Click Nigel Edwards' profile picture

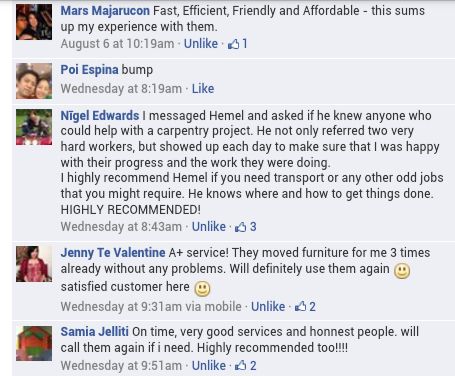pyautogui.click(x=34, y=127)
